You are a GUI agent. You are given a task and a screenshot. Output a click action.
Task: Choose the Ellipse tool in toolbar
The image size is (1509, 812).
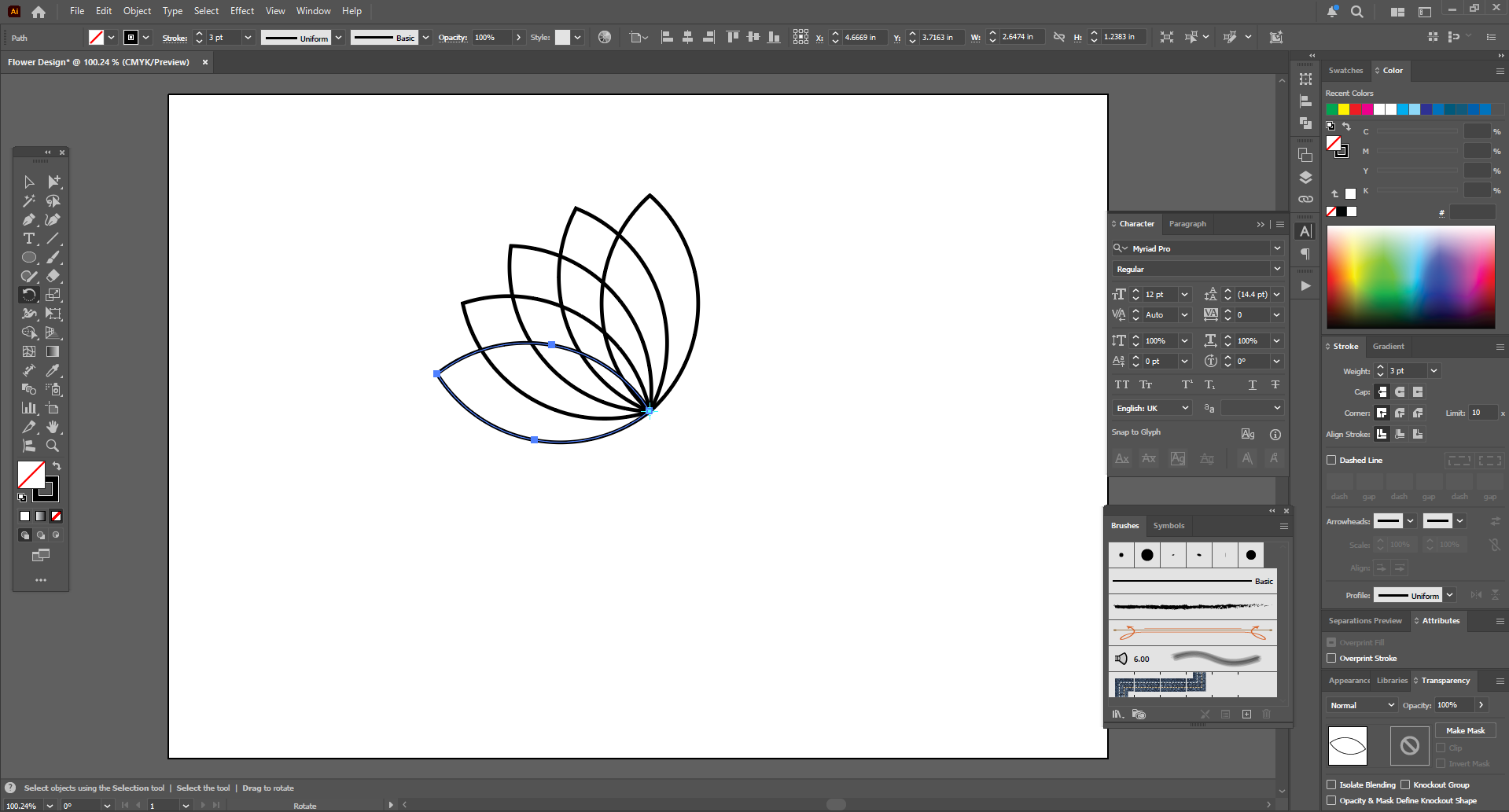[29, 258]
